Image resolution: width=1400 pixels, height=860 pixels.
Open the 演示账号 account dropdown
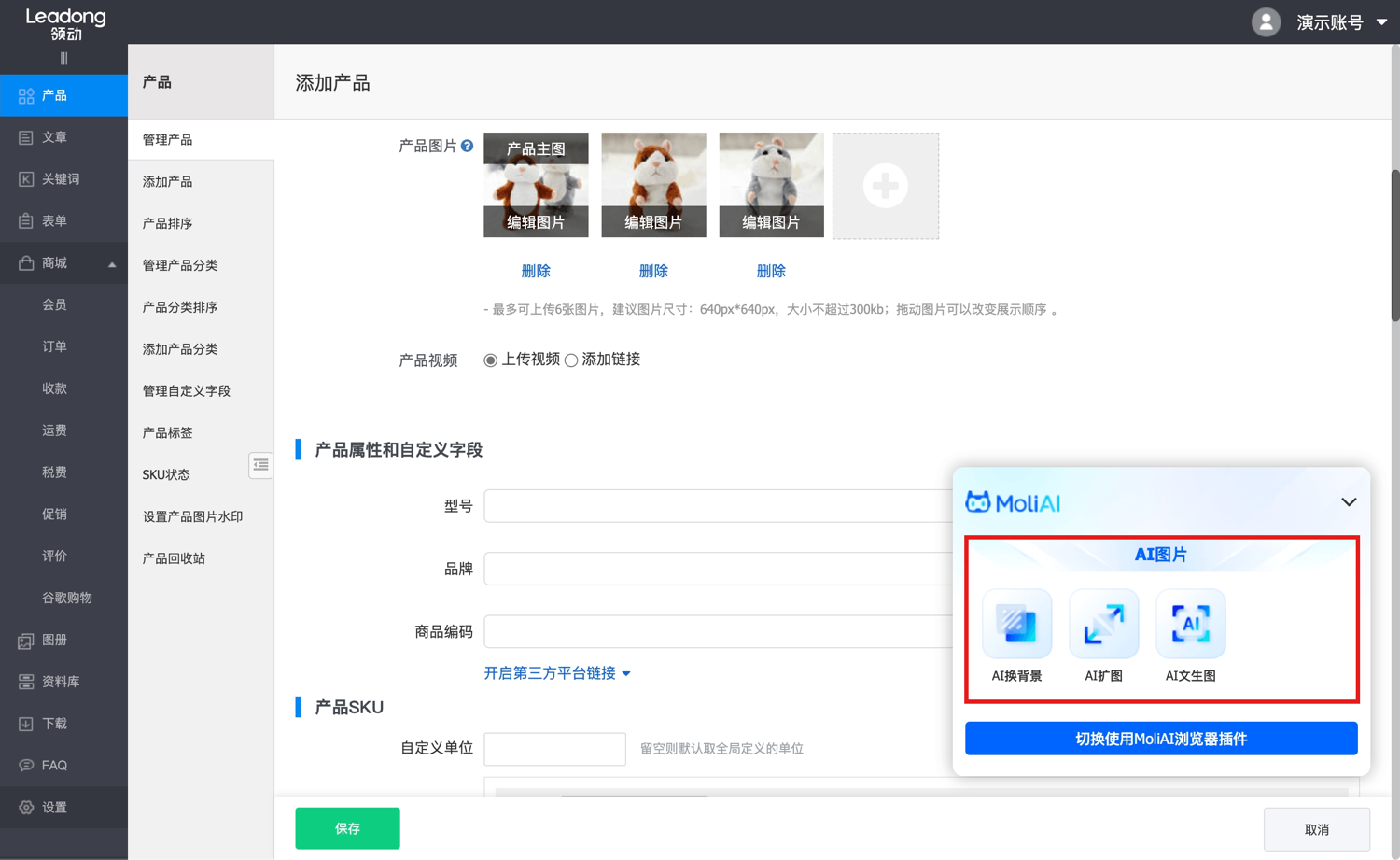pos(1340,22)
